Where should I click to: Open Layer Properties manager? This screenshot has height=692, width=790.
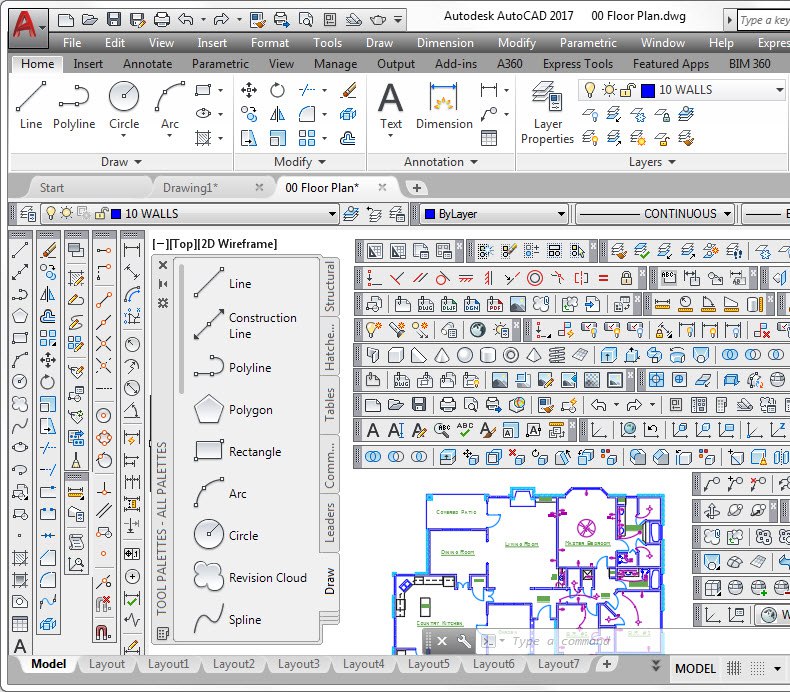click(547, 113)
